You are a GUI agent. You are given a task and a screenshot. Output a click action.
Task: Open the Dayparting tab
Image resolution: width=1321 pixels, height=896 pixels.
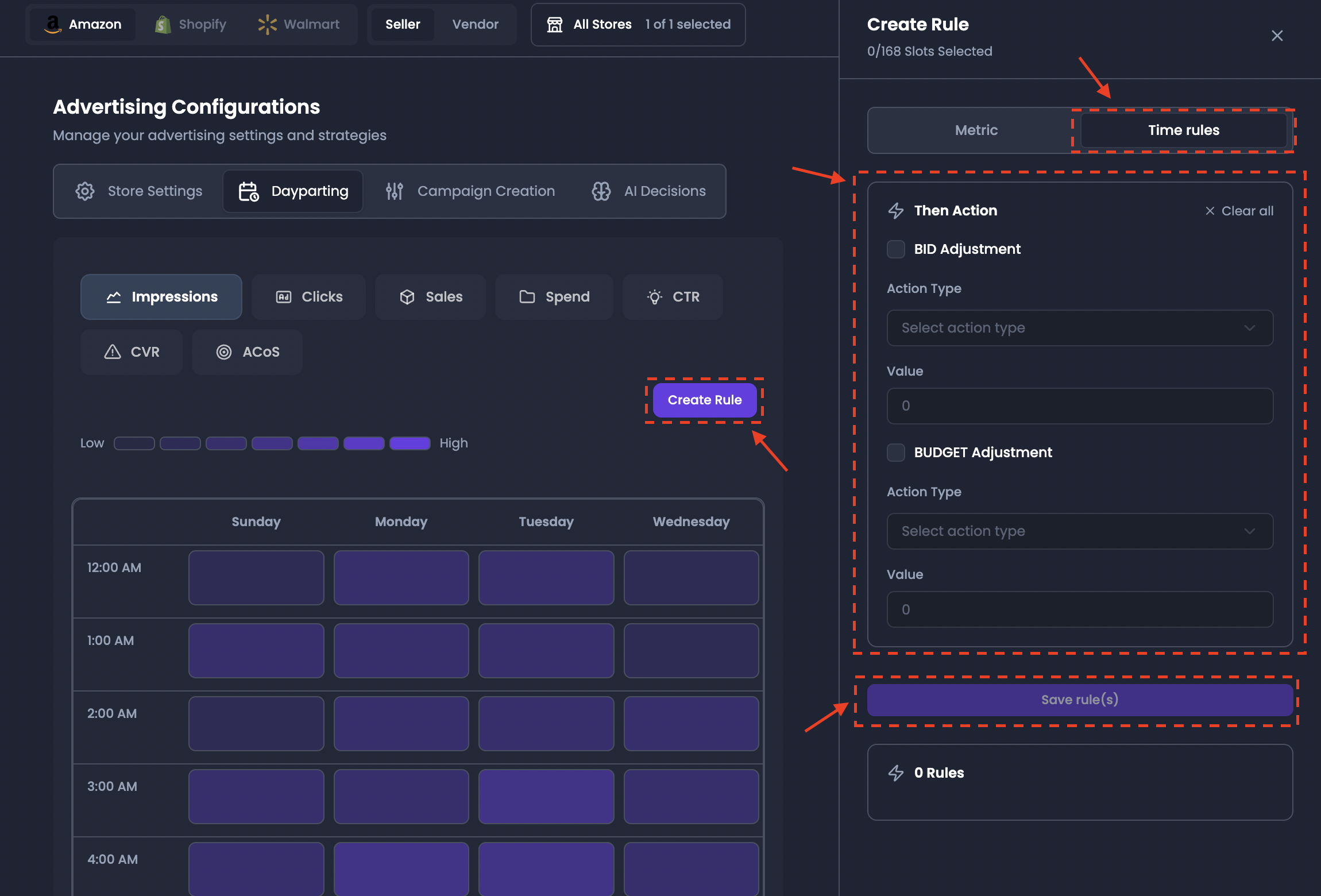coord(293,191)
